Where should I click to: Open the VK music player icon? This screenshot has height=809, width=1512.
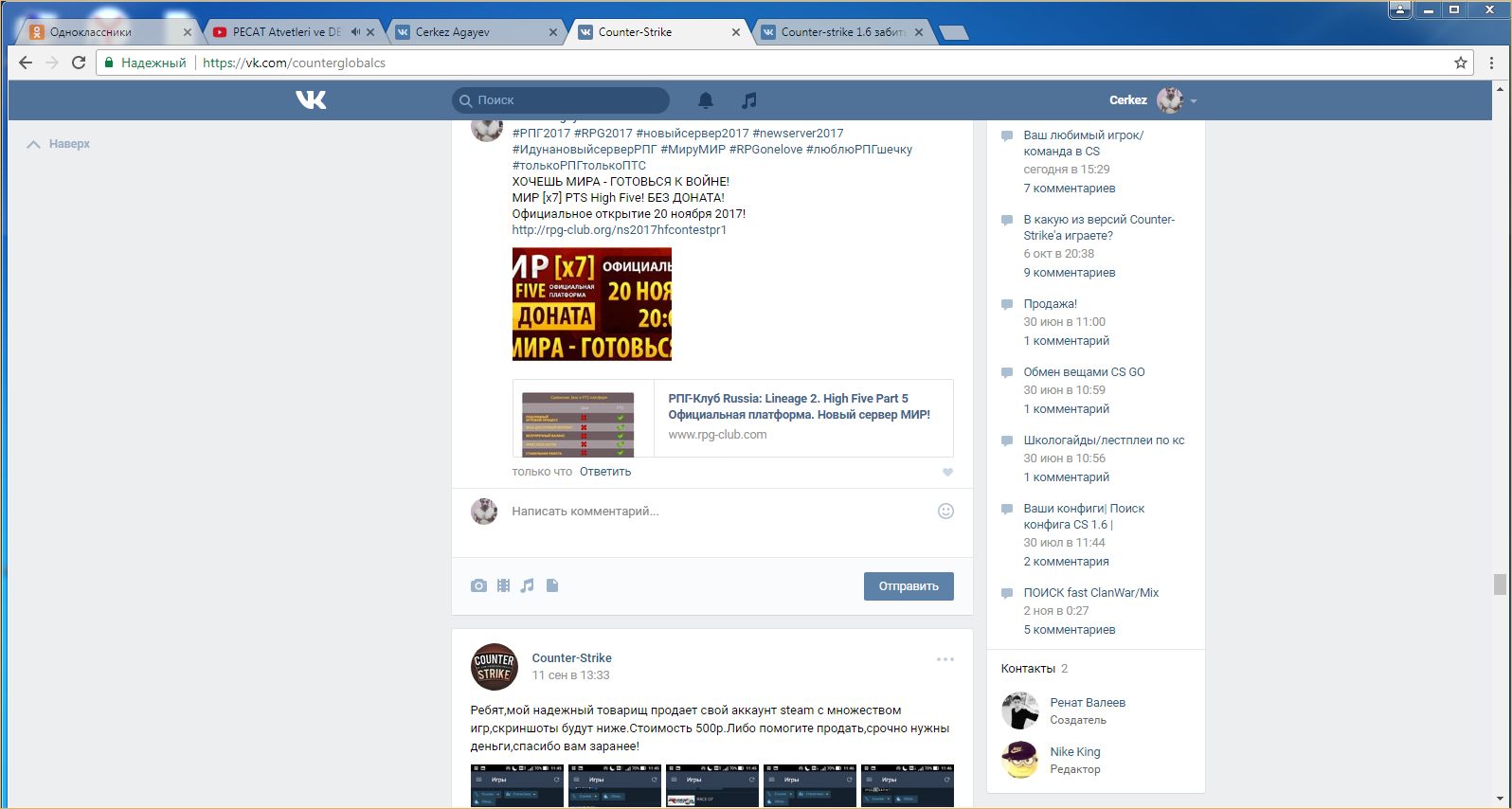748,99
